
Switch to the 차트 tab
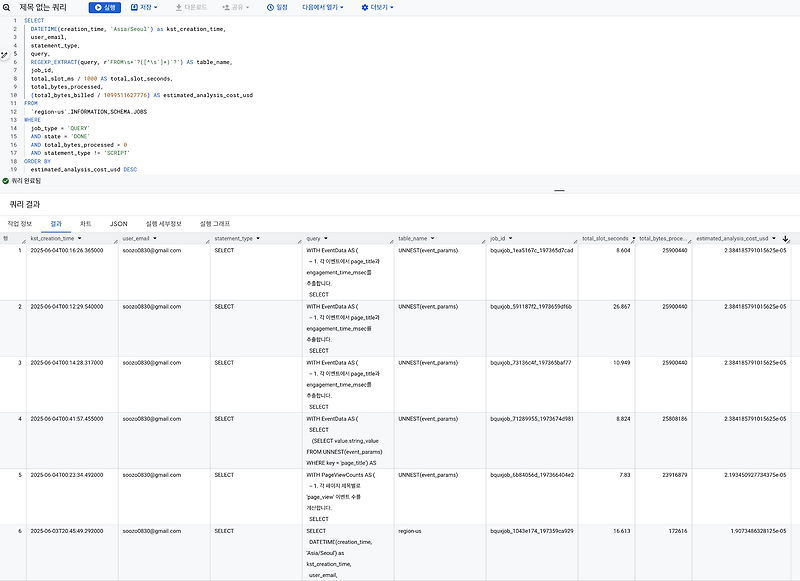[86, 224]
